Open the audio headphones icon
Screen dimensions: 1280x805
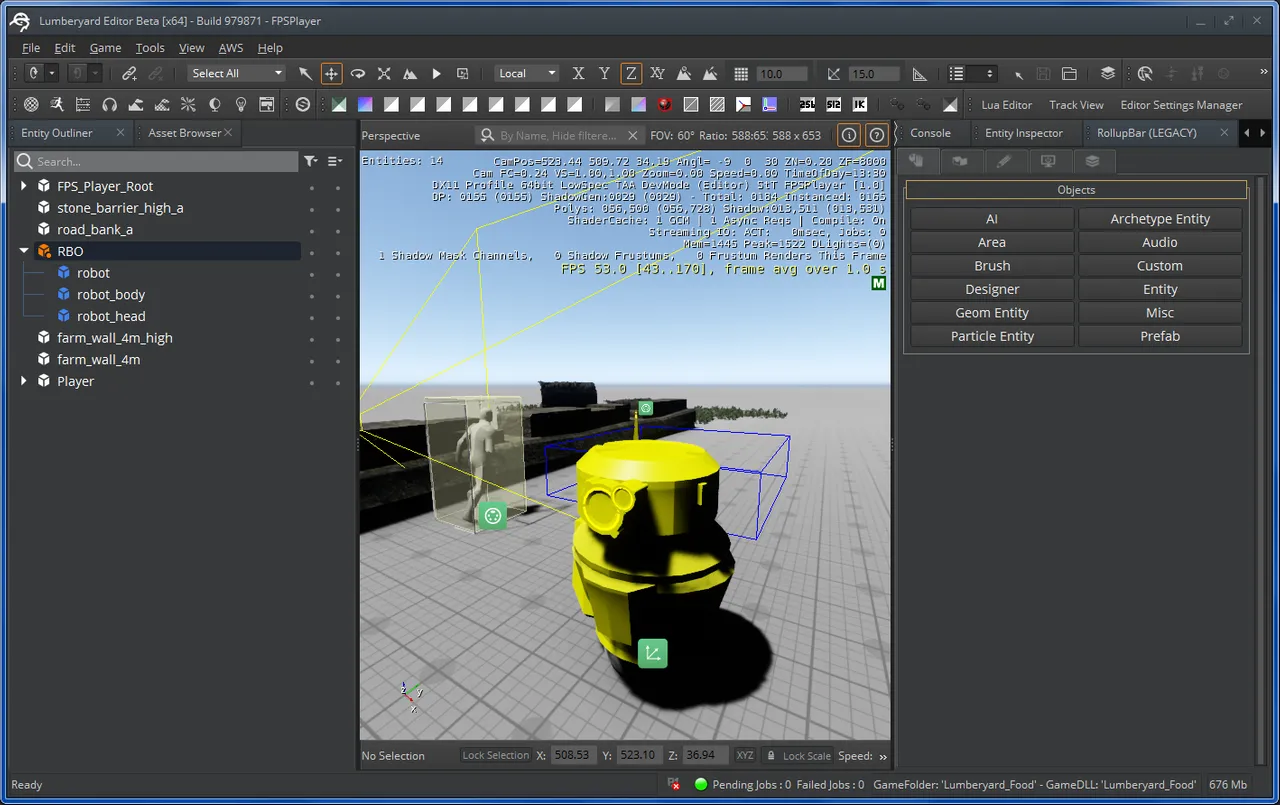click(x=109, y=104)
